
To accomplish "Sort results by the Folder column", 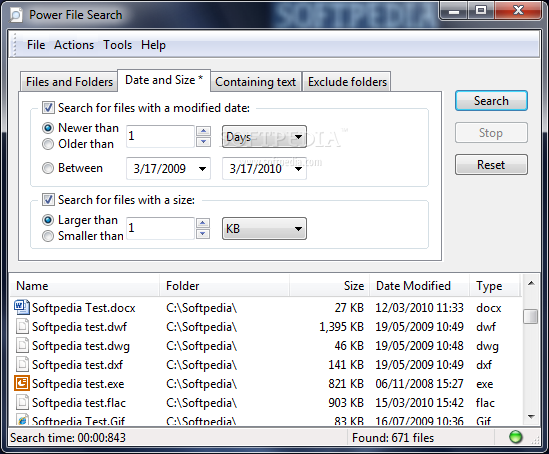I will [x=224, y=286].
